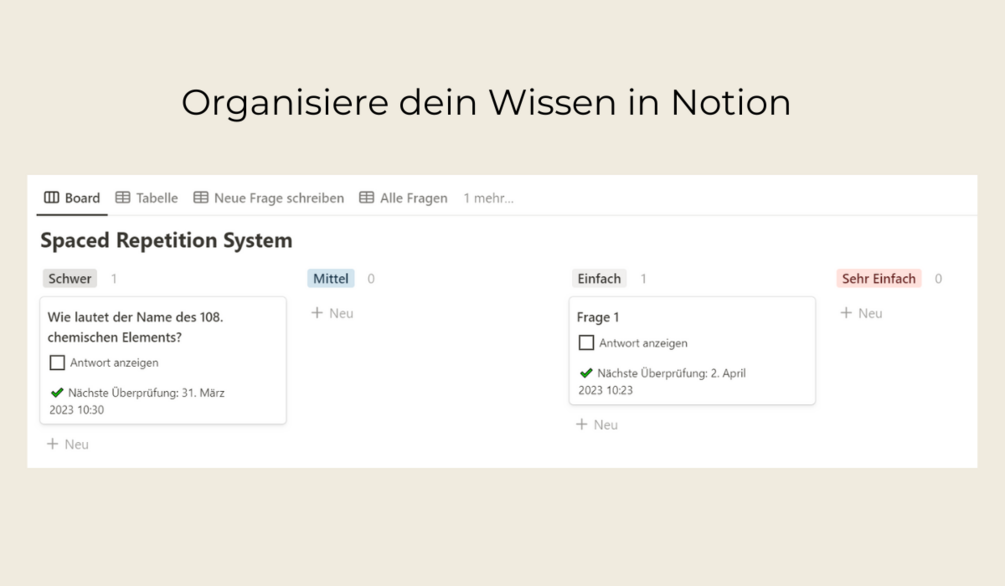Viewport: 1005px width, 586px height.
Task: Click the Mittel card count 0
Action: pyautogui.click(x=371, y=279)
